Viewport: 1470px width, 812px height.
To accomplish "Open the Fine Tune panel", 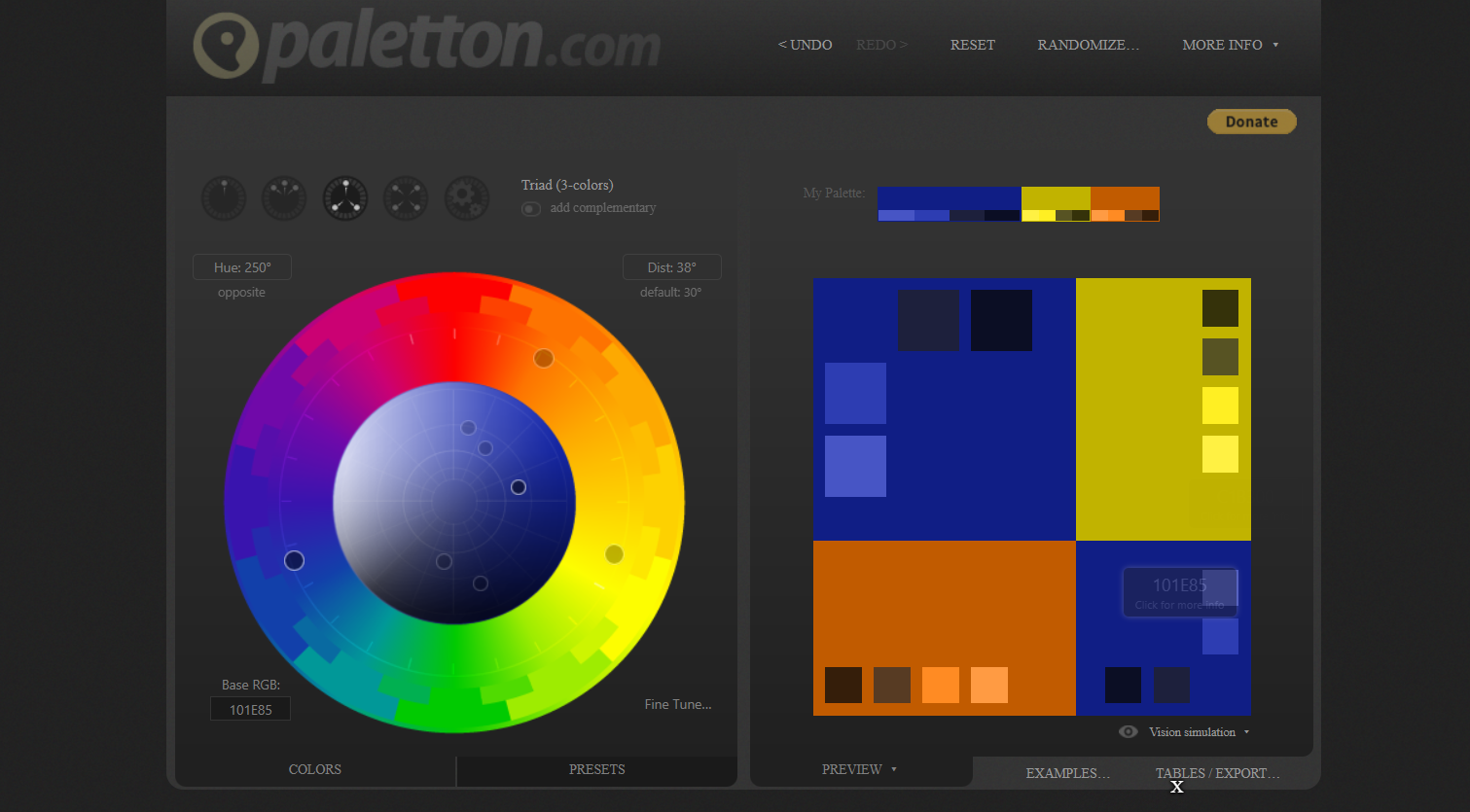I will tap(677, 704).
